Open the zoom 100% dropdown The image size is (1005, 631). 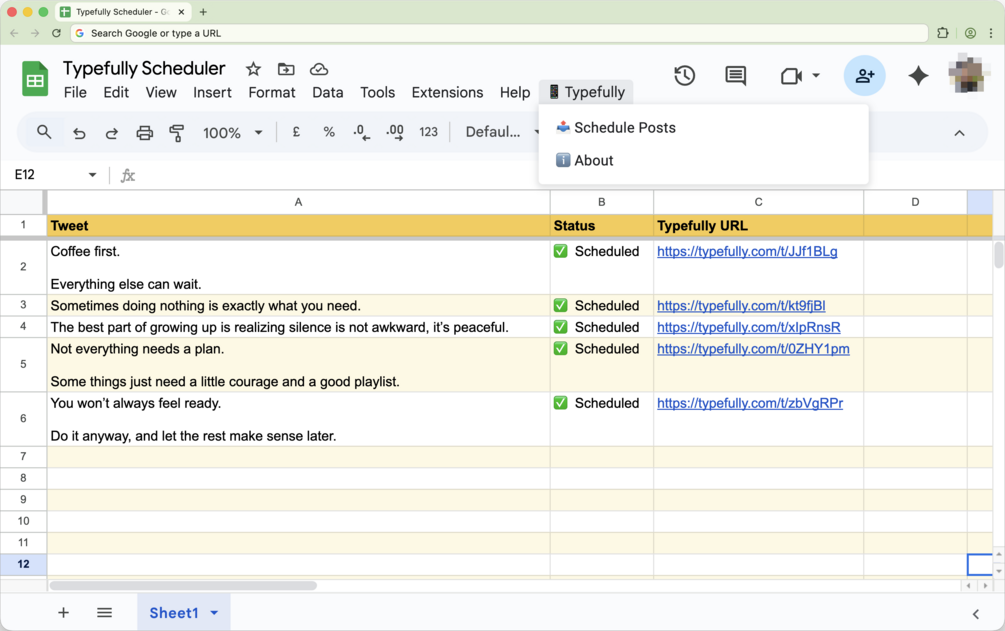click(x=233, y=133)
